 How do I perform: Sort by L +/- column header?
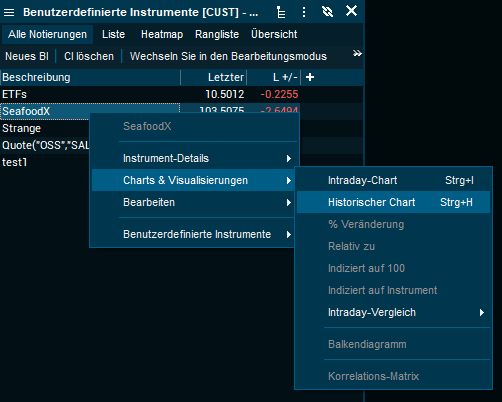[274, 77]
